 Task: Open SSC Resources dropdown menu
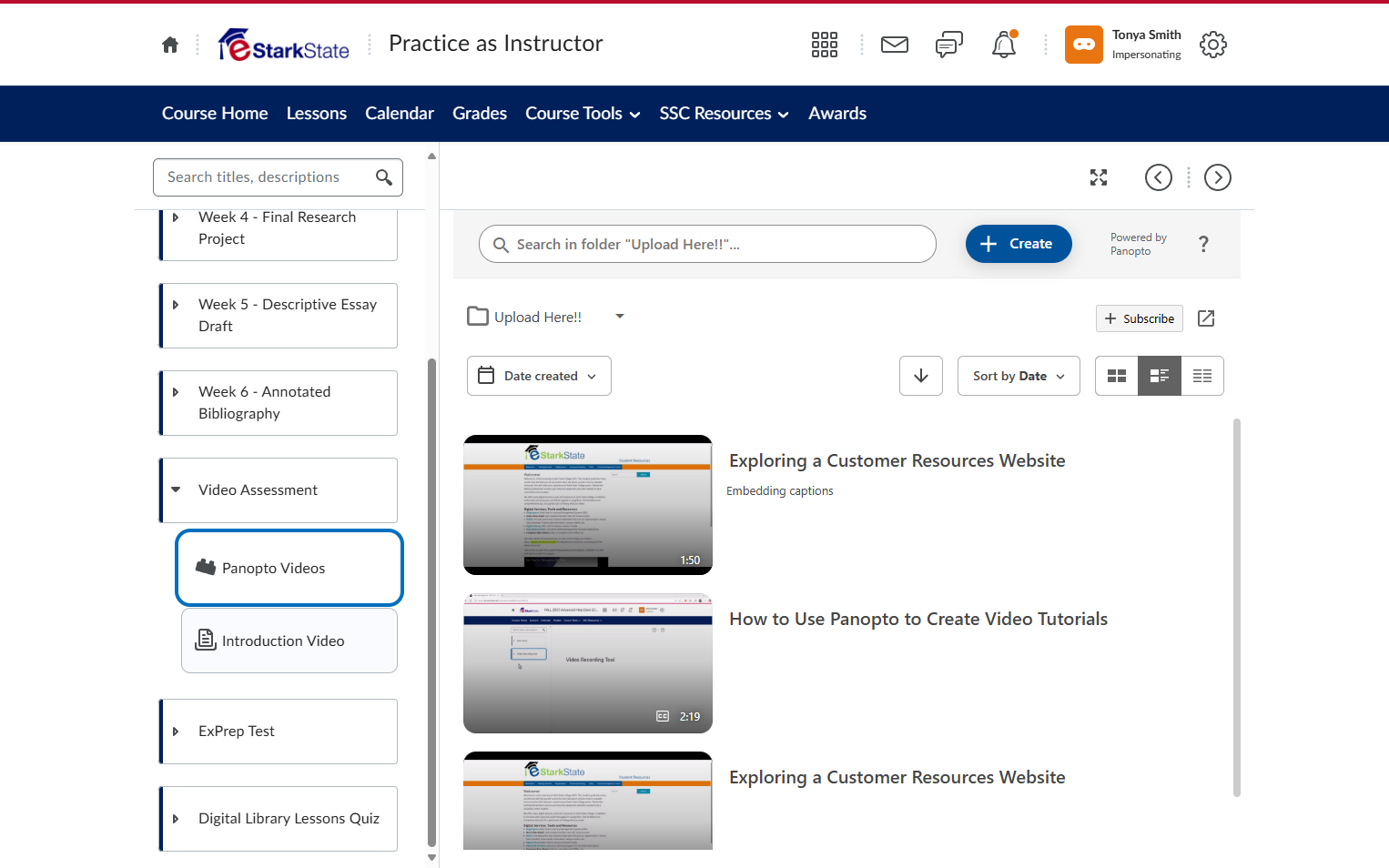pyautogui.click(x=724, y=114)
